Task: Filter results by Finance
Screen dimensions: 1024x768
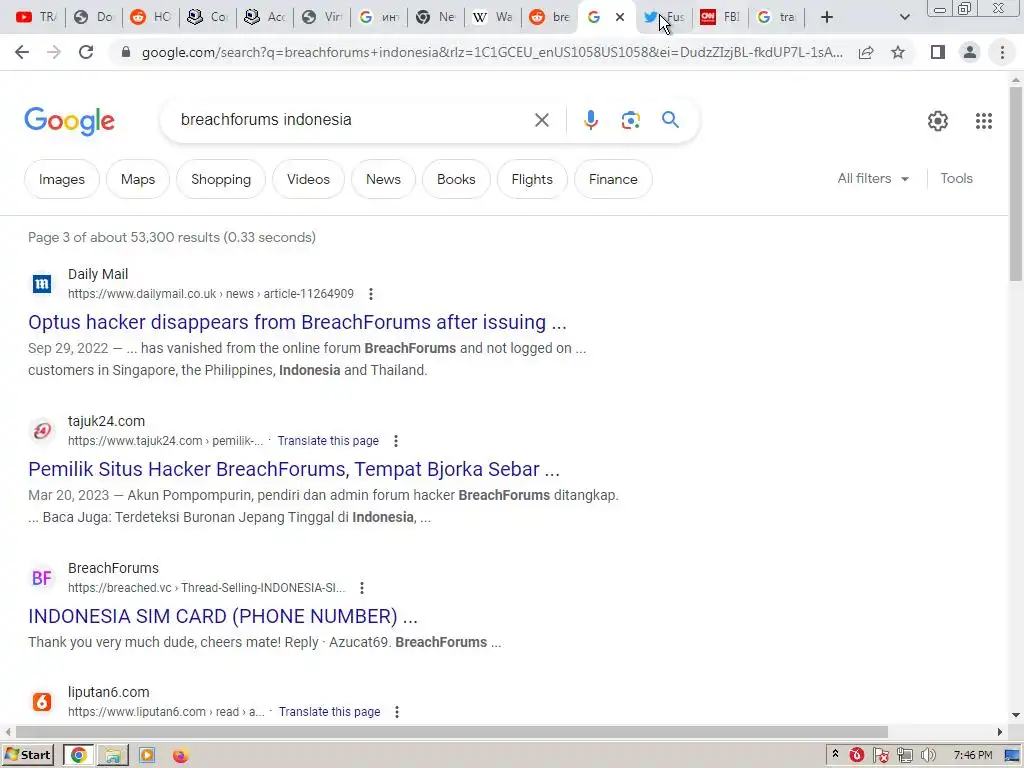Action: click(613, 179)
